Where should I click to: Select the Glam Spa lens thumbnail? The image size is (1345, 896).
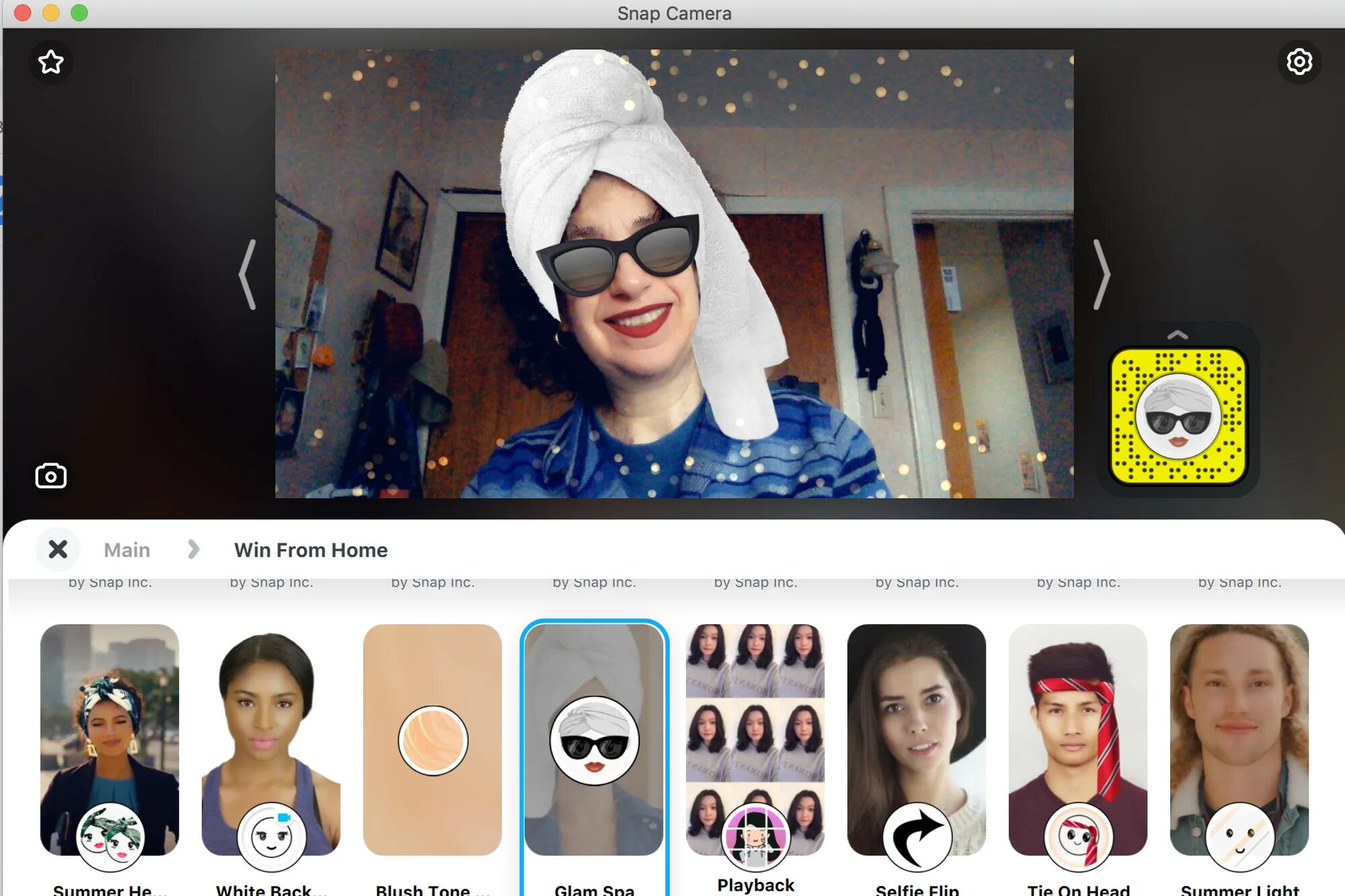[x=594, y=739]
